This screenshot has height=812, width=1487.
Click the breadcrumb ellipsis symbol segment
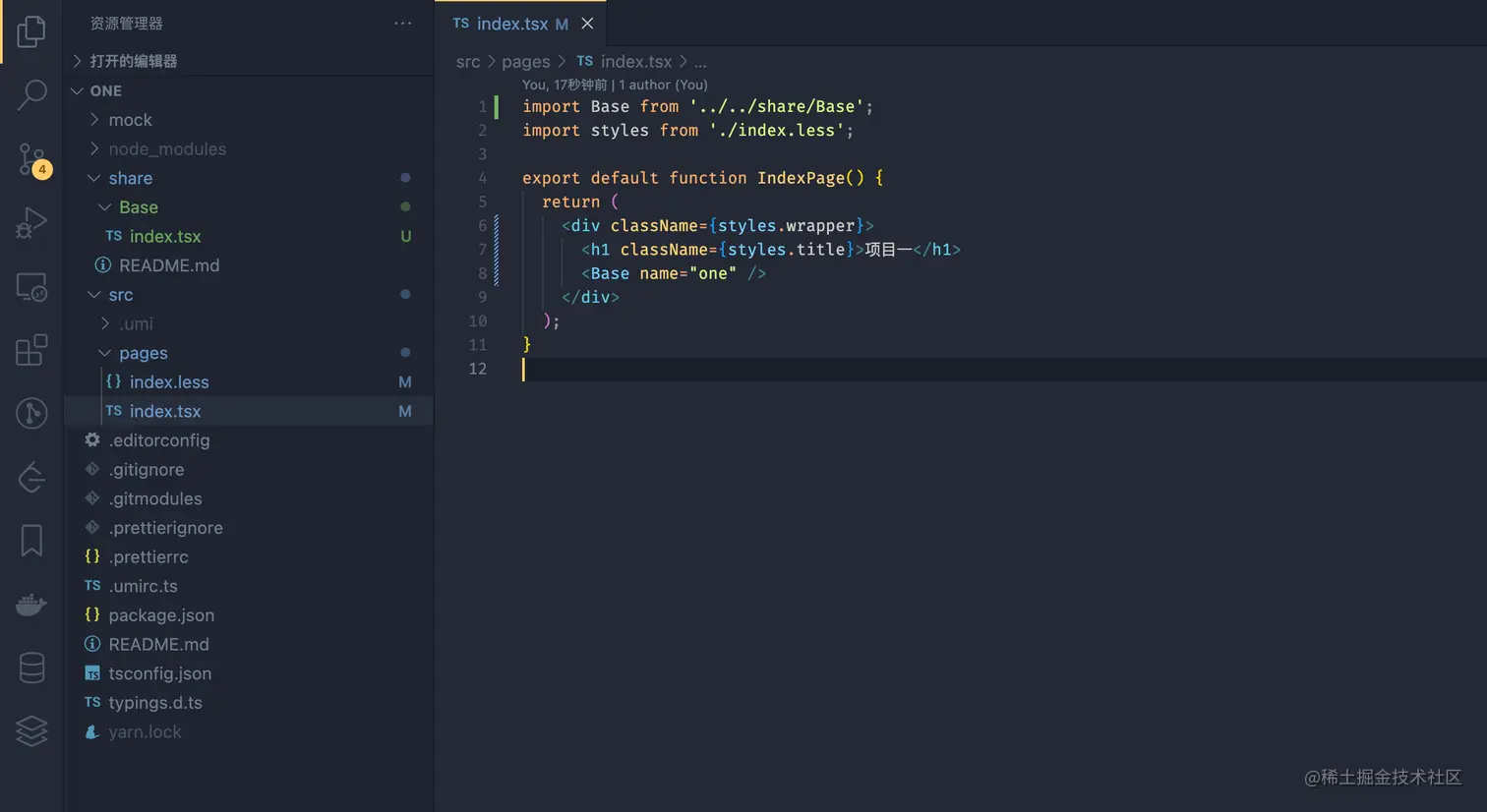coord(700,62)
